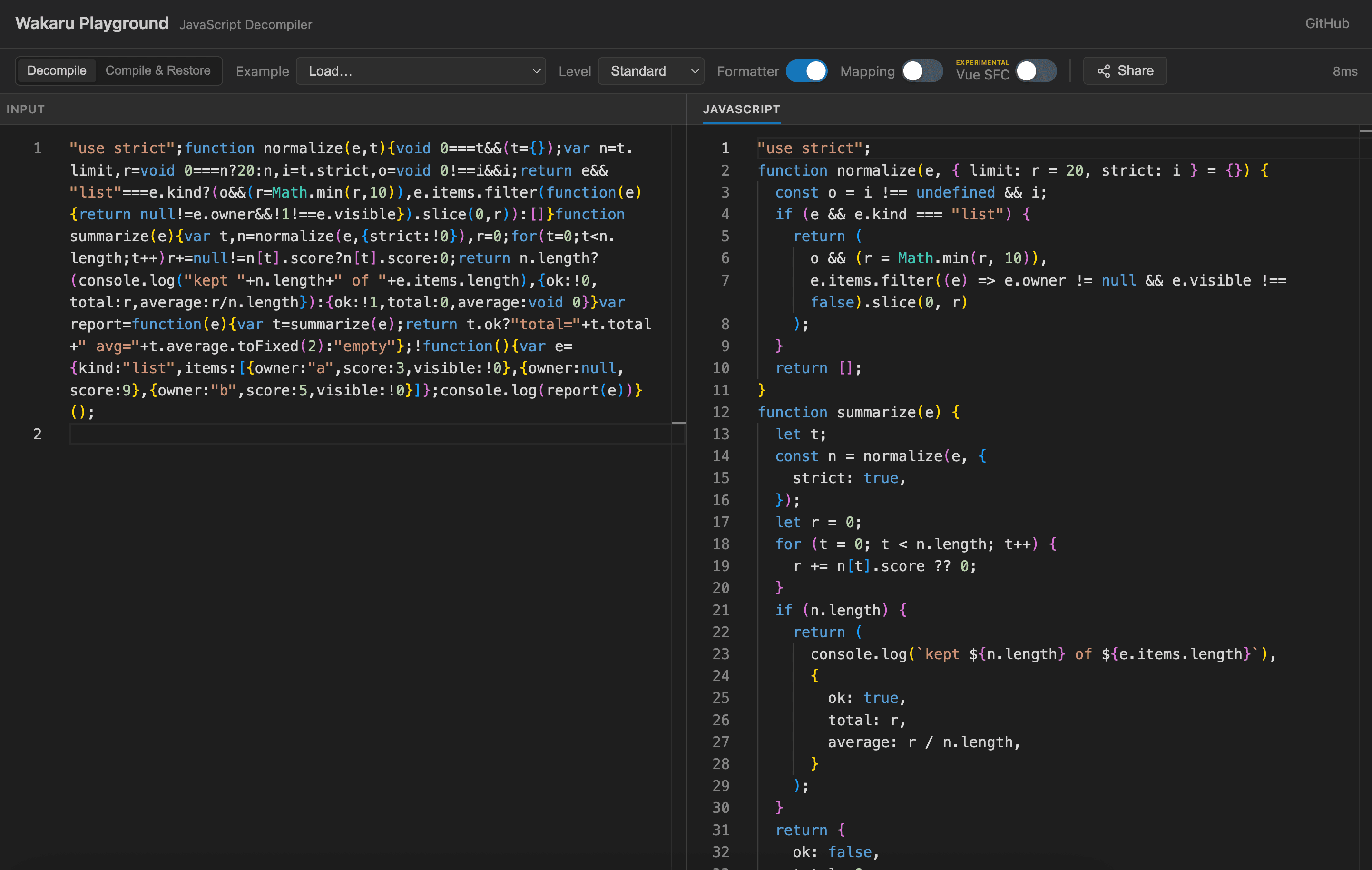This screenshot has width=1372, height=870.
Task: Open the Level Standard dropdown
Action: click(651, 71)
